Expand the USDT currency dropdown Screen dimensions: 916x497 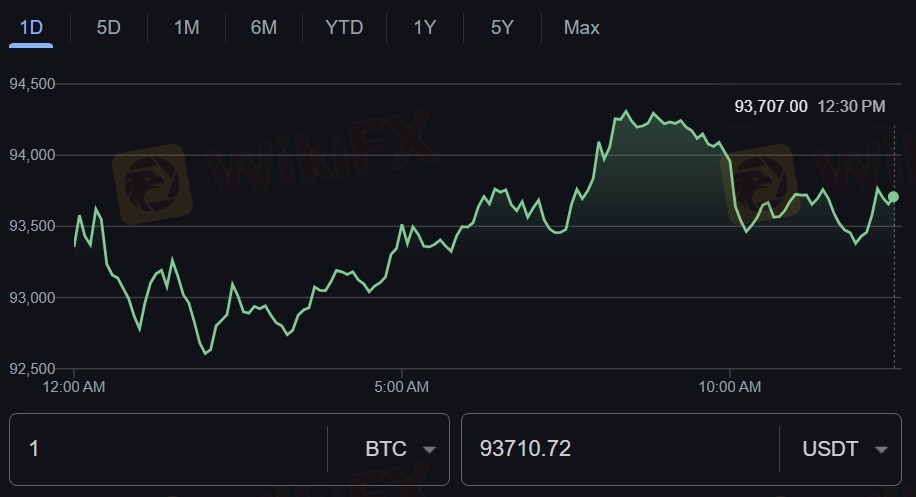[844, 449]
